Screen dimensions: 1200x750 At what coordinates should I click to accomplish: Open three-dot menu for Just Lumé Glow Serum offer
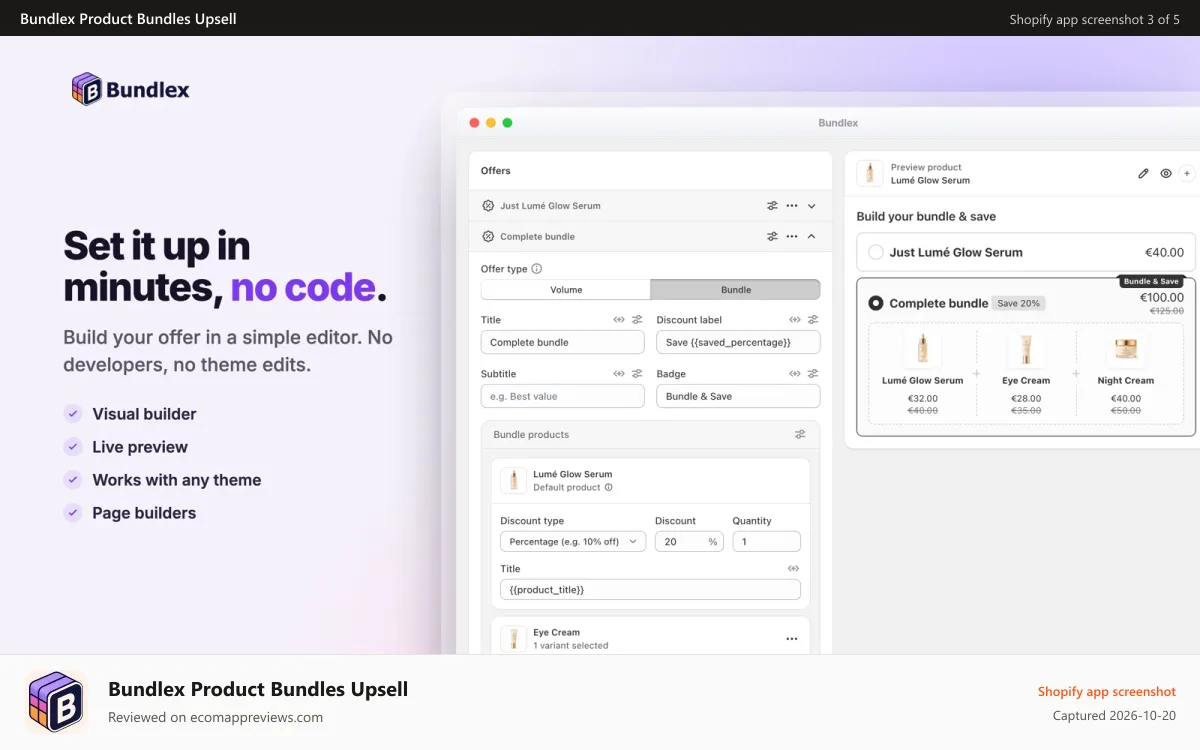(792, 206)
